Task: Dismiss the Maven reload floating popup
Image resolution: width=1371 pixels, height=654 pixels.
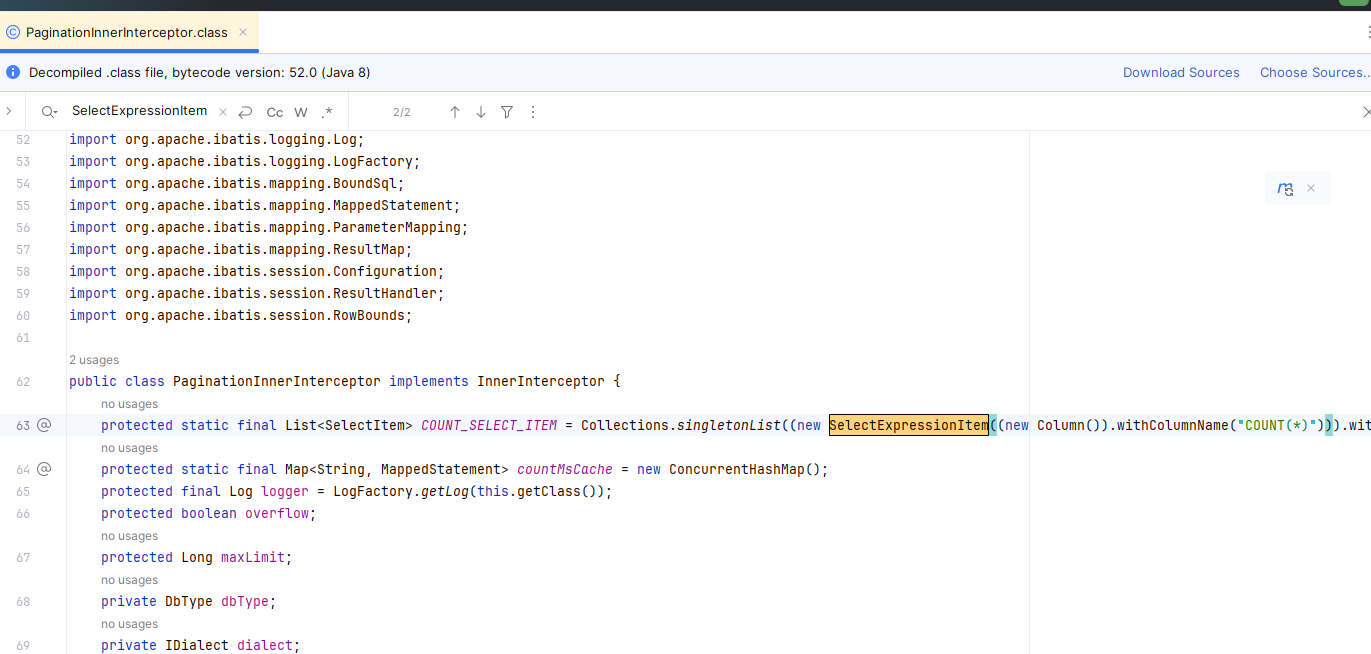Action: tap(1311, 188)
